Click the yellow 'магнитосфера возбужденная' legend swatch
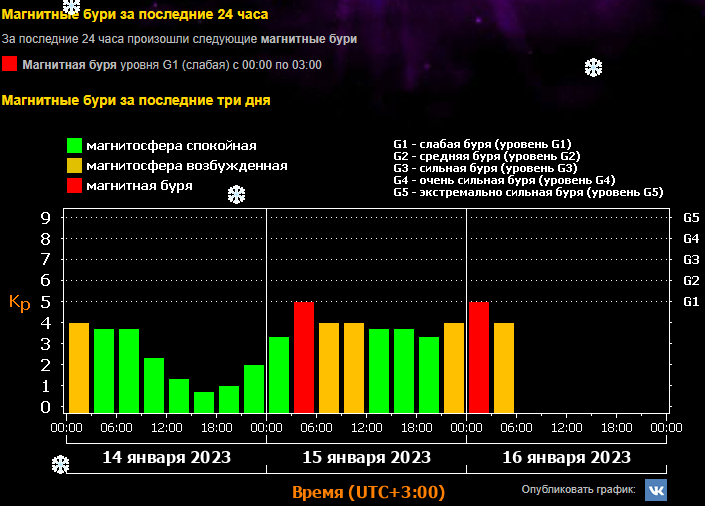Screen dimensions: 705x506 pos(74,166)
